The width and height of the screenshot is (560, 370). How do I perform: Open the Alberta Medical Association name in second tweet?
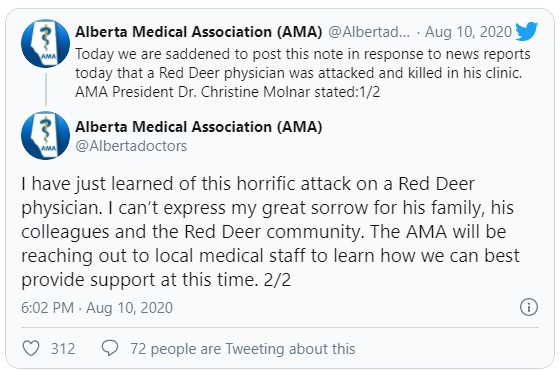199,127
